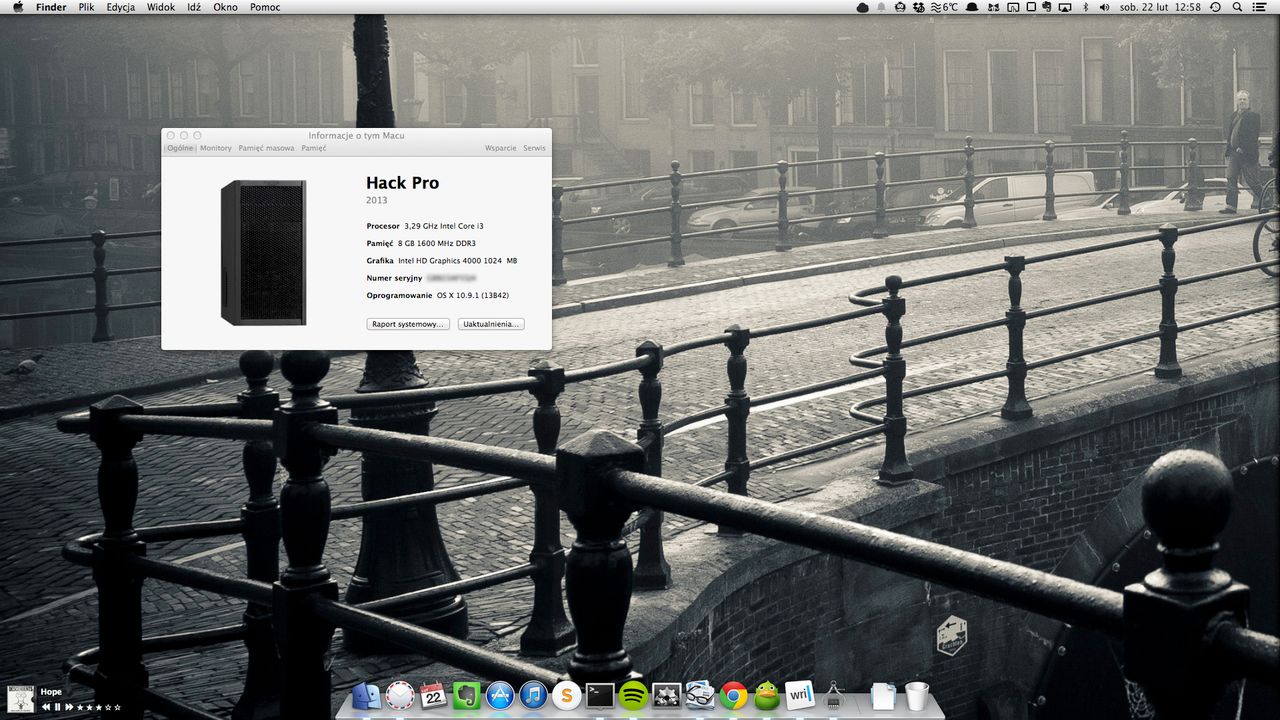Open Spotlight search magnifier in menu bar
Viewport: 1280px width, 720px height.
(x=1237, y=7)
